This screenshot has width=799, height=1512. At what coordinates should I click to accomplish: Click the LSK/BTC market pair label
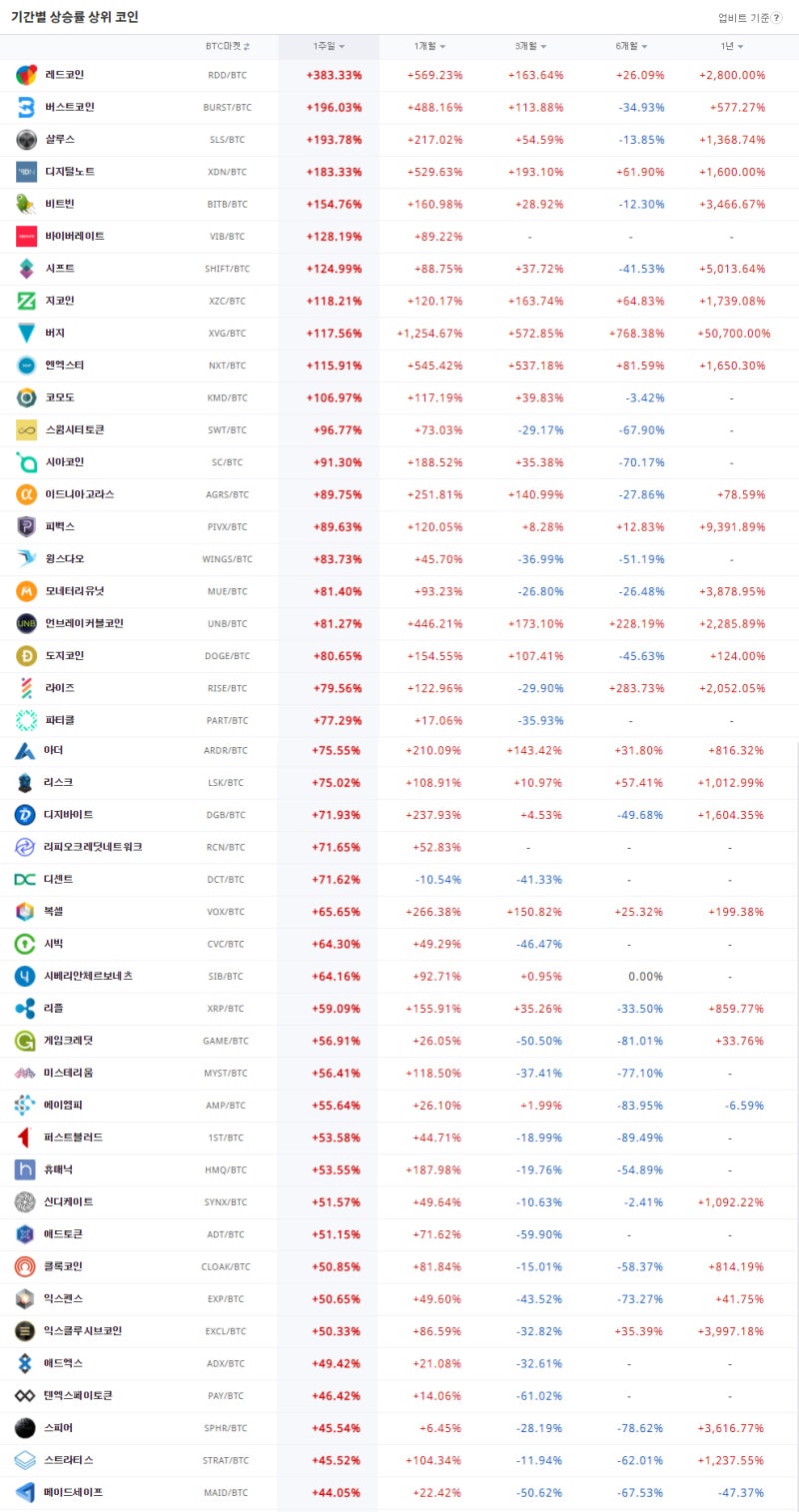point(224,783)
